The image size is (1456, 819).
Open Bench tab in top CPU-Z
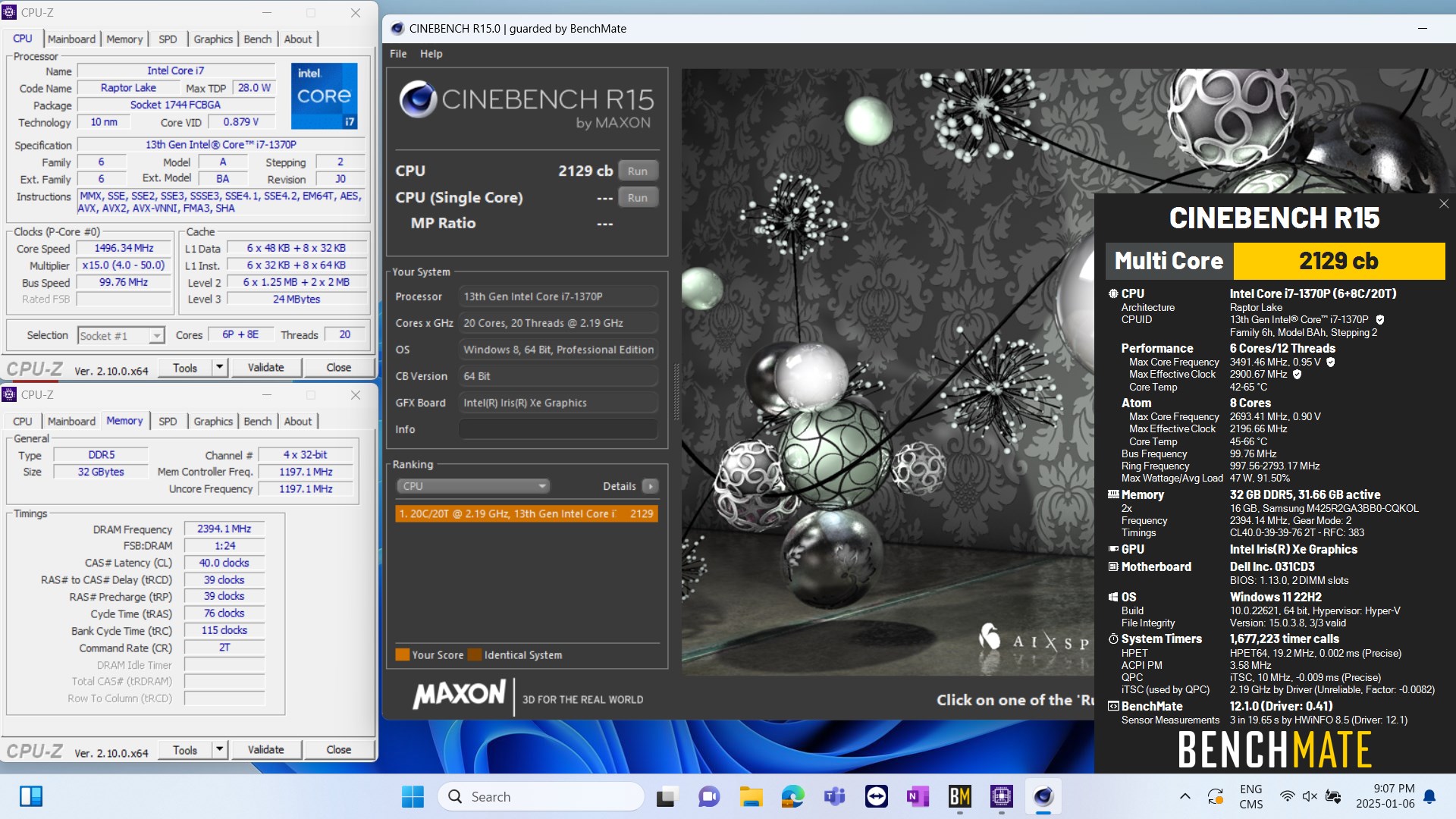(x=258, y=39)
